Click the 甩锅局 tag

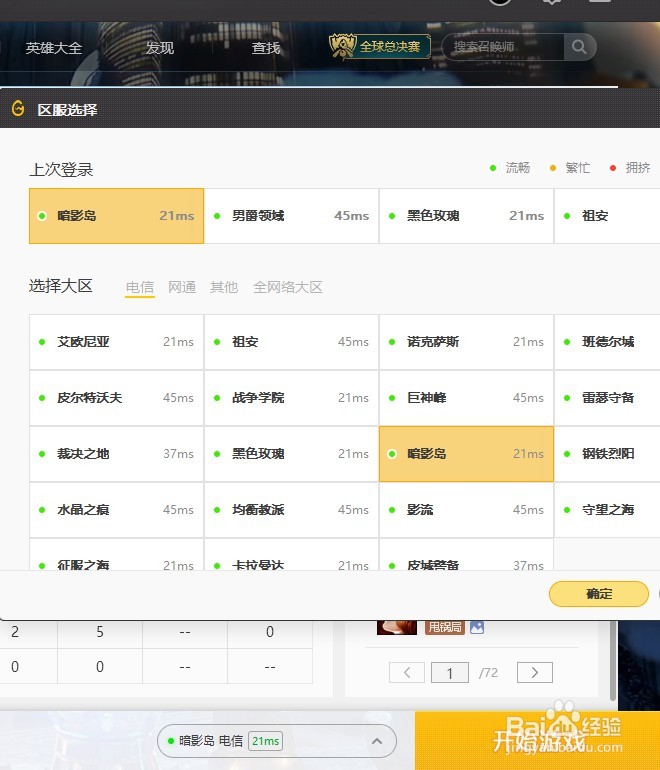444,627
